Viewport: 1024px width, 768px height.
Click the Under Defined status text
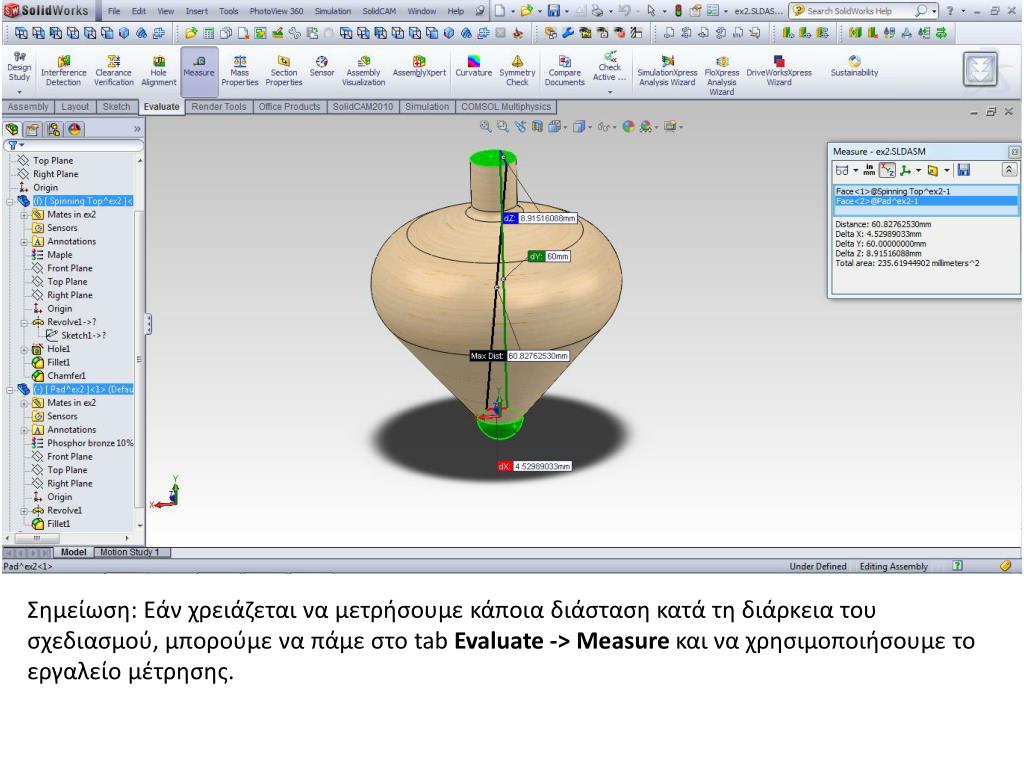click(818, 567)
